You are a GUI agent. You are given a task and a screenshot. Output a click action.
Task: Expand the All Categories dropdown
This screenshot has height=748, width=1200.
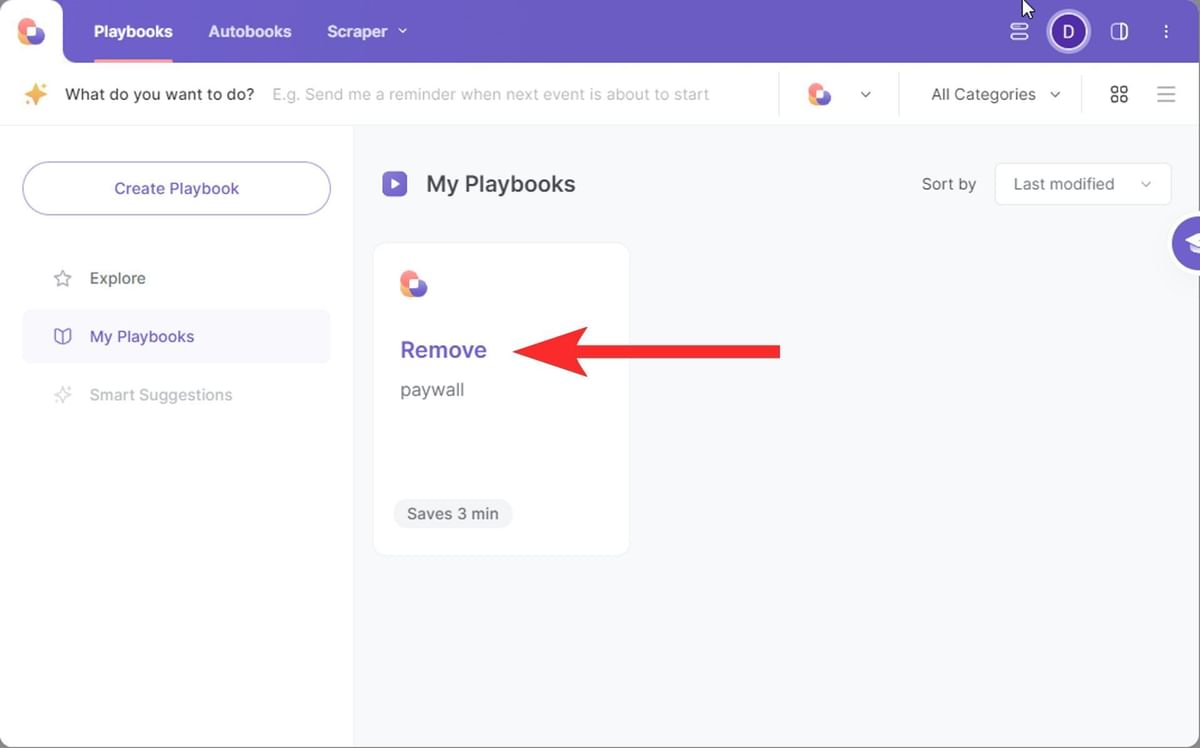(992, 94)
